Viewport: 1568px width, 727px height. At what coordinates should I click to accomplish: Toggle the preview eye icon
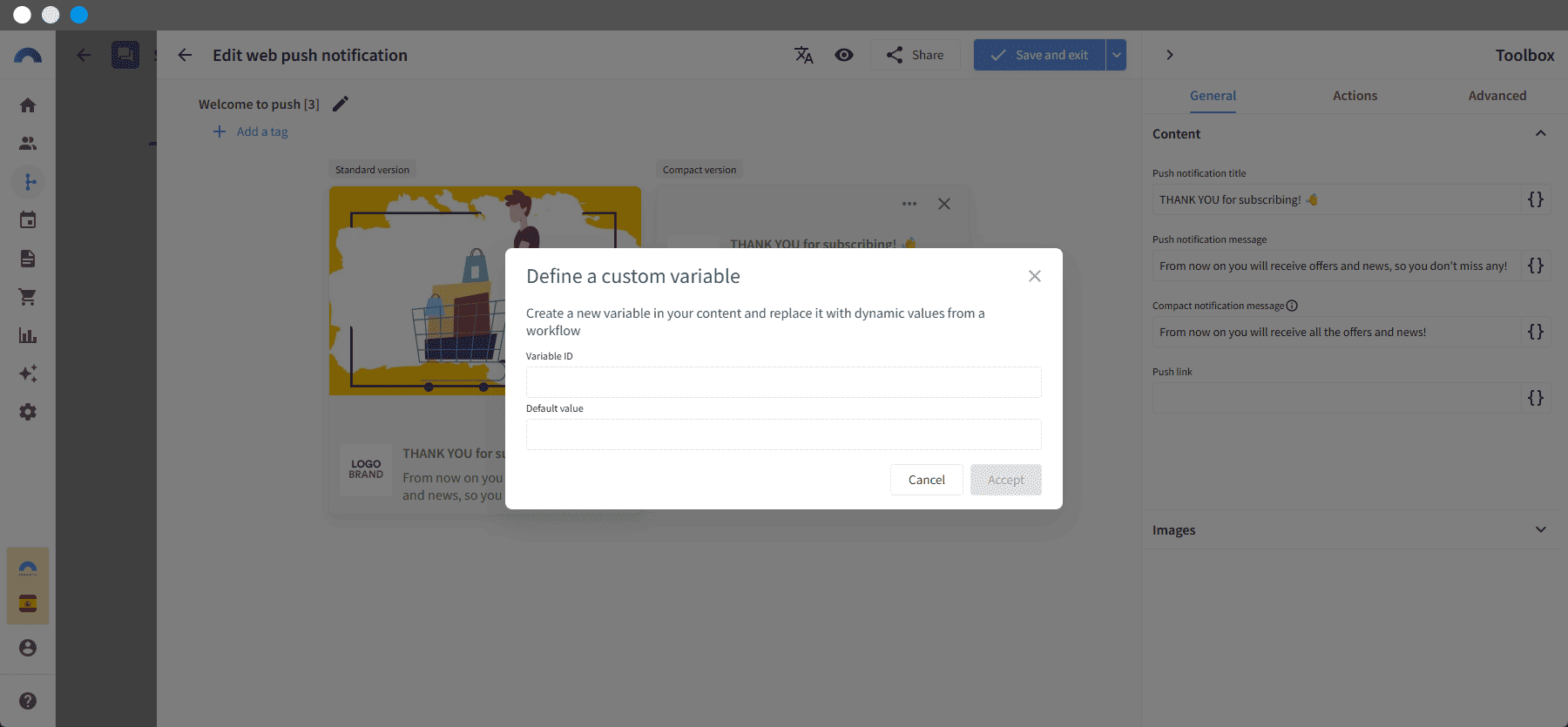[844, 55]
